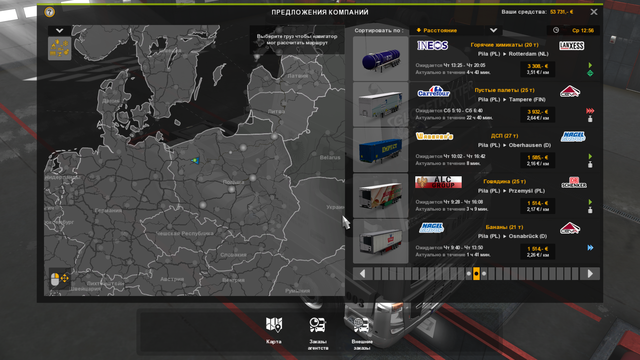Click the Пустые палеты trailer thumbnail
Image resolution: width=640 pixels, height=360 pixels.
coord(380,104)
